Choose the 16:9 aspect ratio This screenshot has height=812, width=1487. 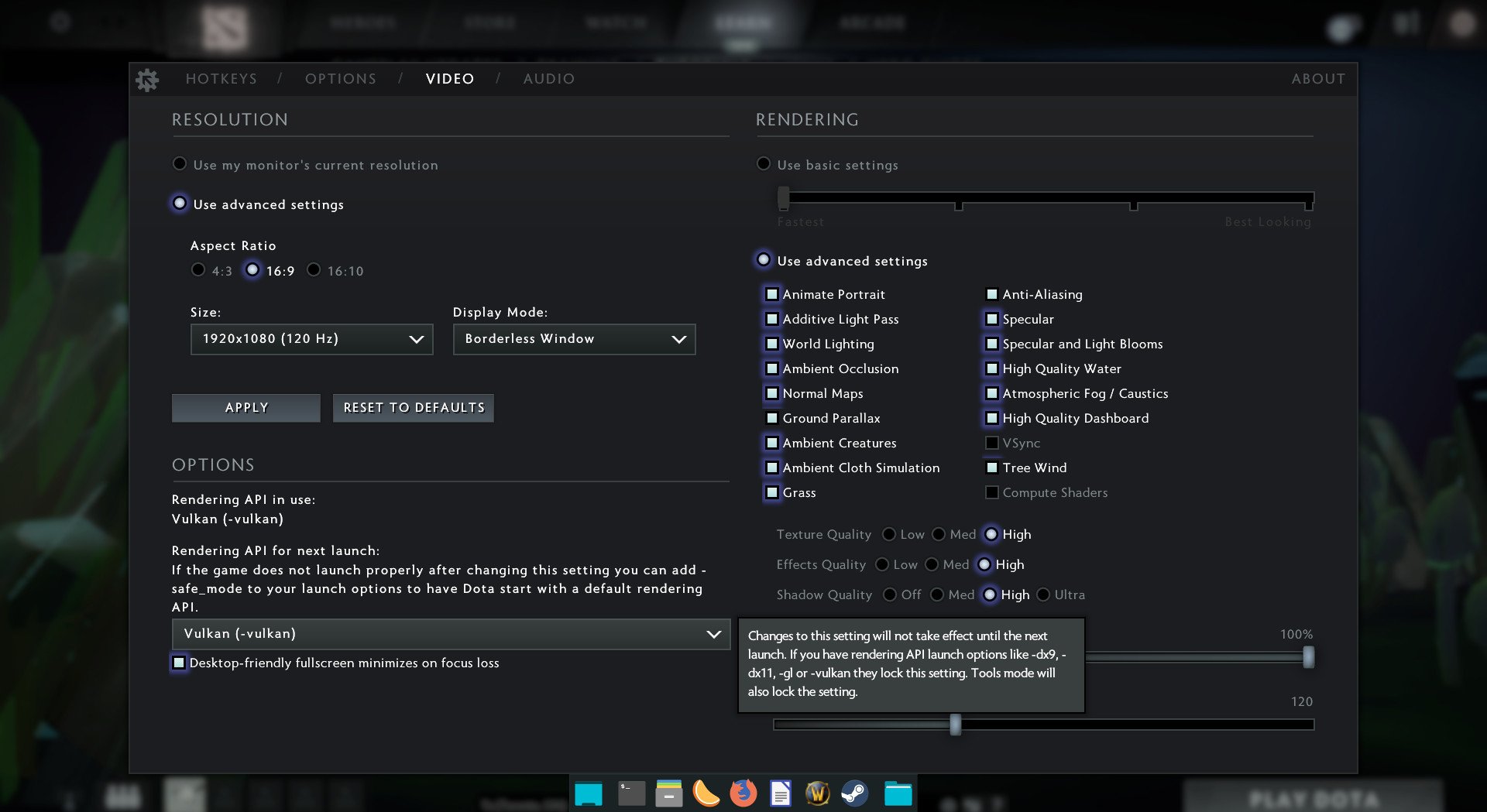click(252, 270)
